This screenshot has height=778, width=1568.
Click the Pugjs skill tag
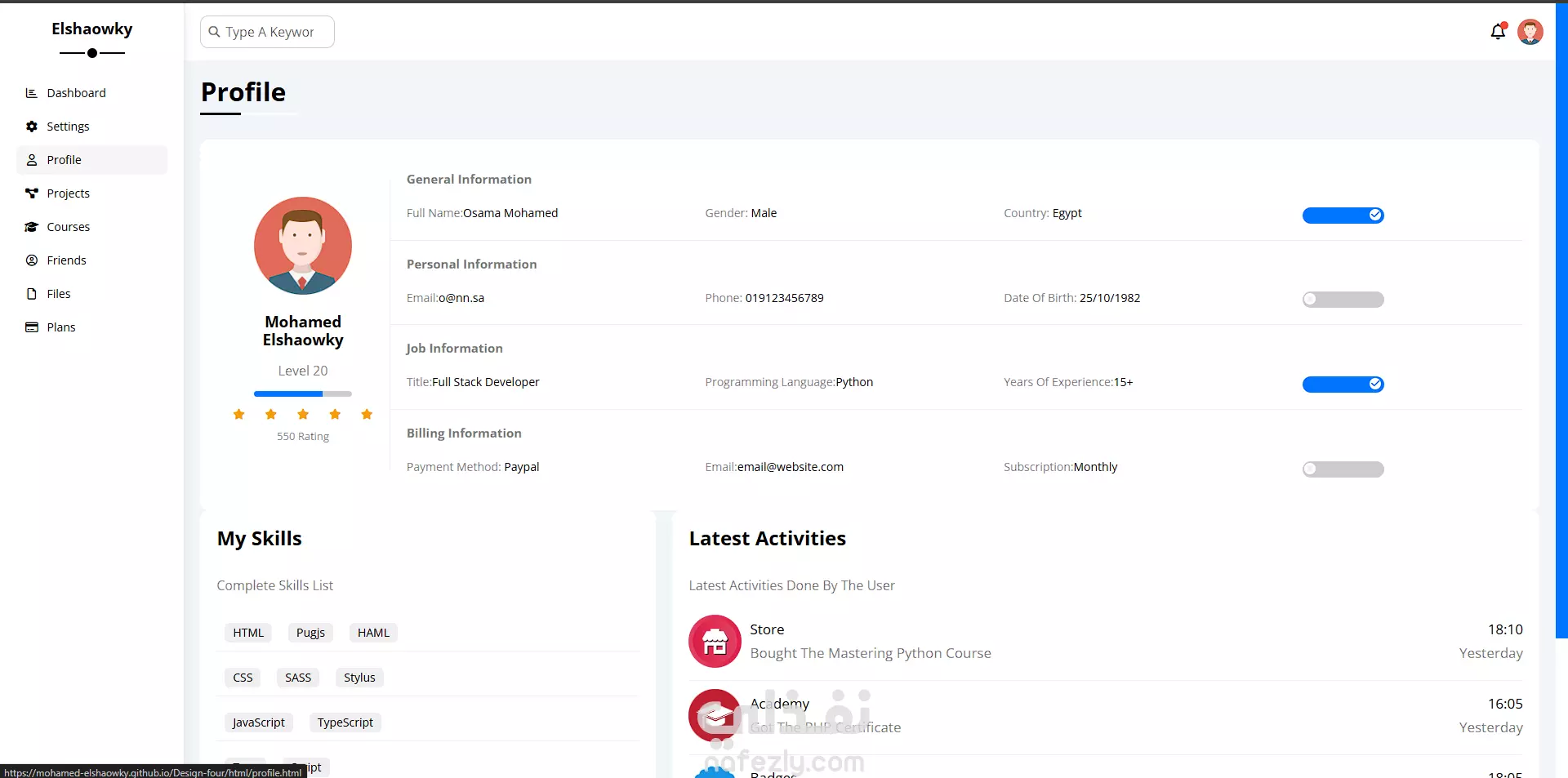click(x=310, y=633)
